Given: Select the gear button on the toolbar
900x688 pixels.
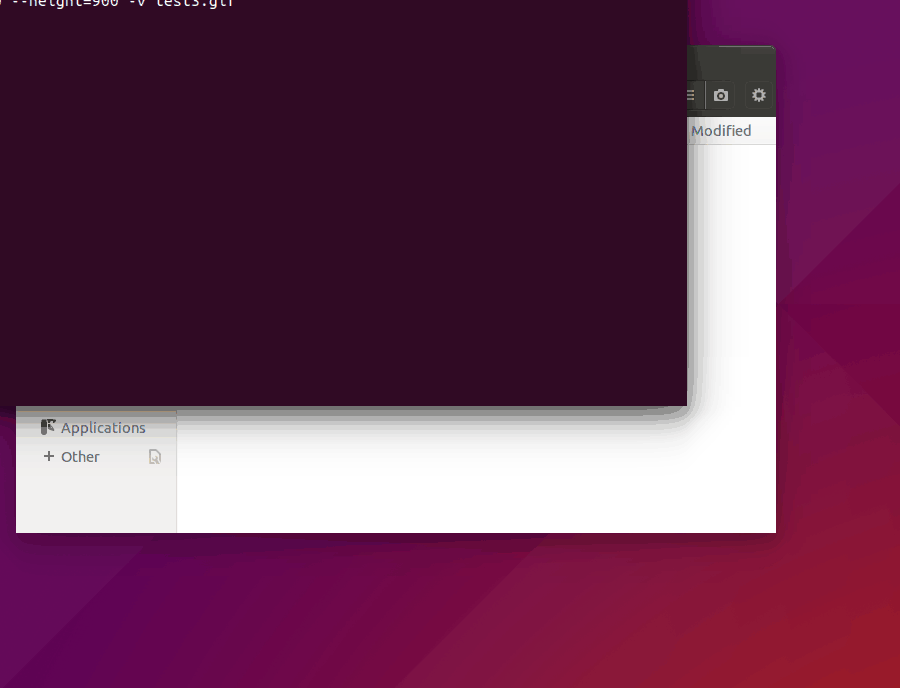Looking at the screenshot, I should (x=759, y=95).
